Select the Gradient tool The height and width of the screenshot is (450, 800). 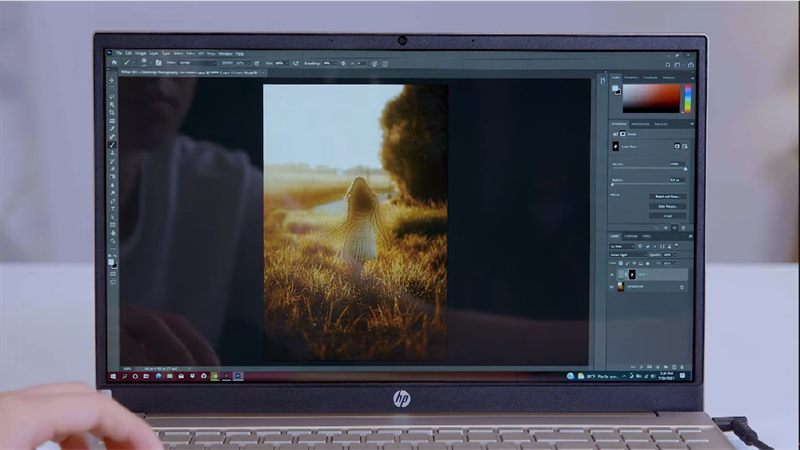click(112, 177)
